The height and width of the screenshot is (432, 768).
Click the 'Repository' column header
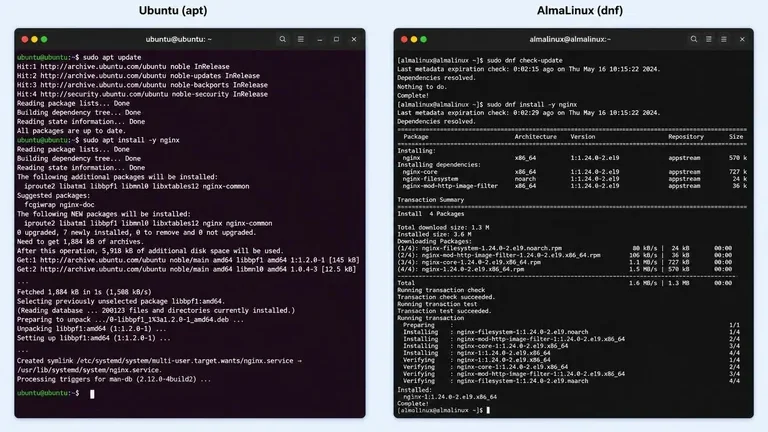click(x=686, y=137)
